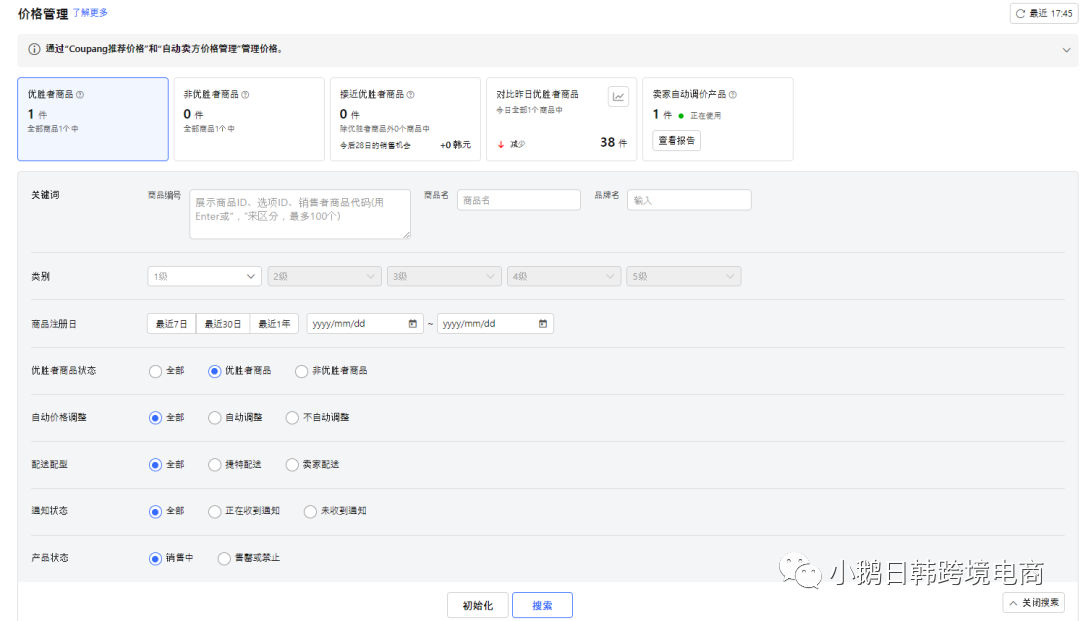Click inside the 商品名 input field
Image resolution: width=1080 pixels, height=621 pixels.
pos(519,199)
